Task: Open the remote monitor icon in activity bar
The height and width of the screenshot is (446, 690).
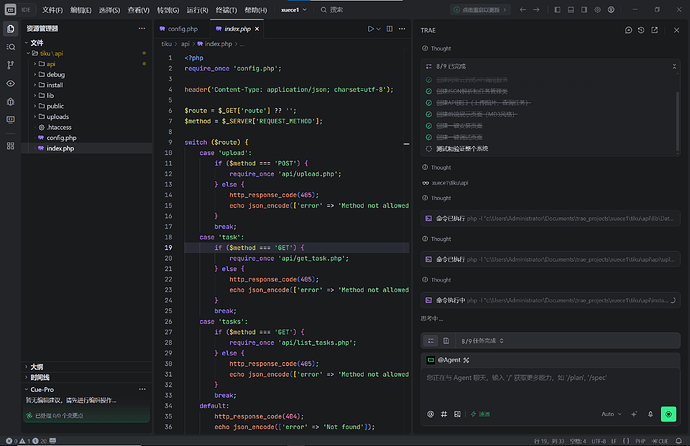Action: coord(11,120)
